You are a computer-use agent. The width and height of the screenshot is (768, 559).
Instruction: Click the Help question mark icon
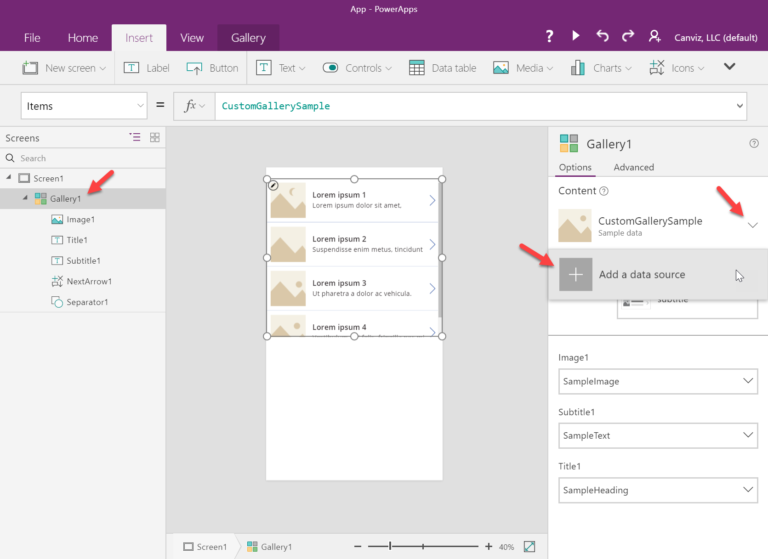pyautogui.click(x=549, y=36)
